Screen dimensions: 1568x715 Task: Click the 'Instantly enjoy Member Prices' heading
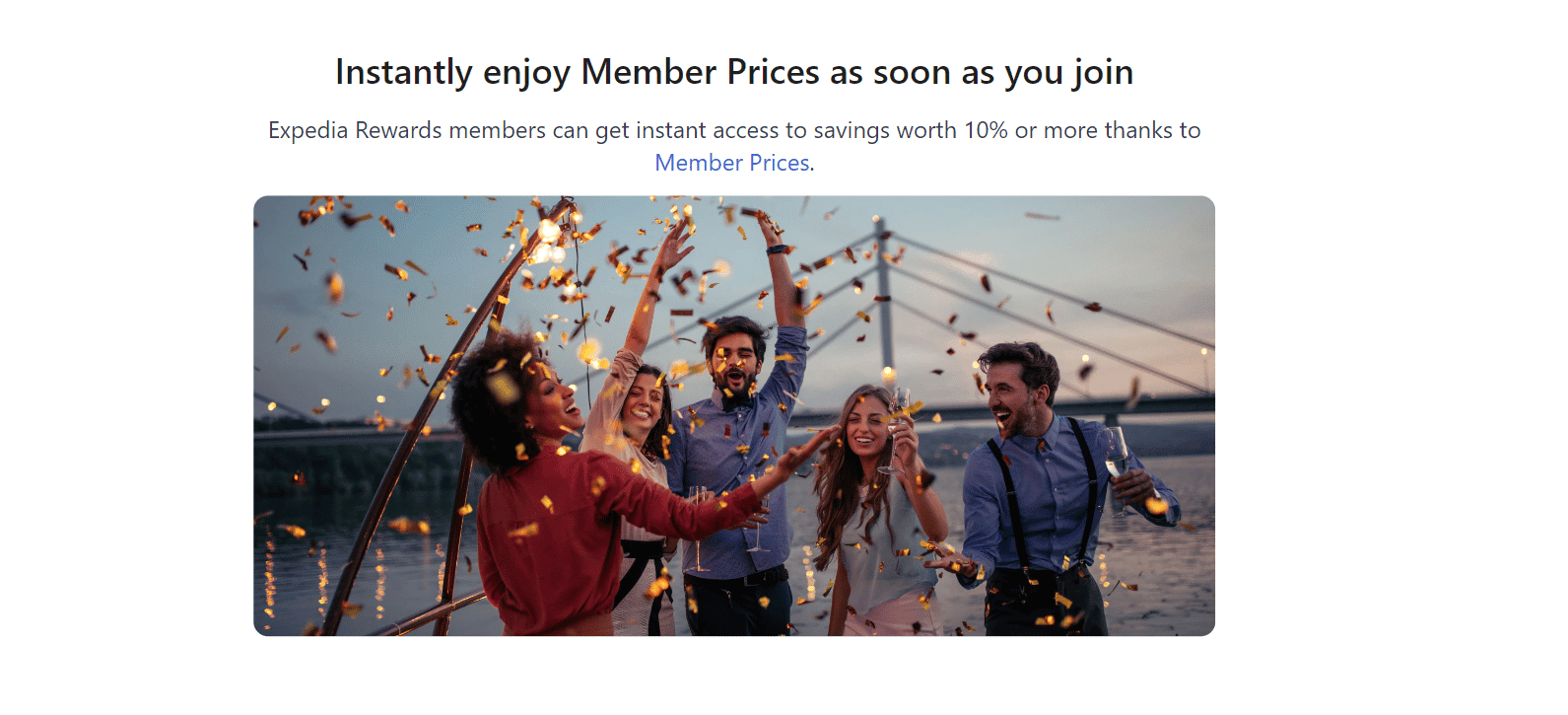coord(734,73)
